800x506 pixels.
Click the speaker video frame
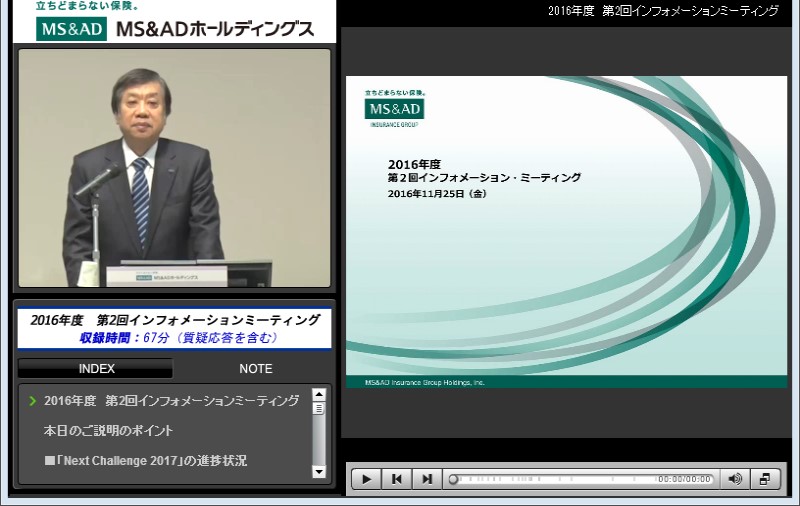[174, 168]
